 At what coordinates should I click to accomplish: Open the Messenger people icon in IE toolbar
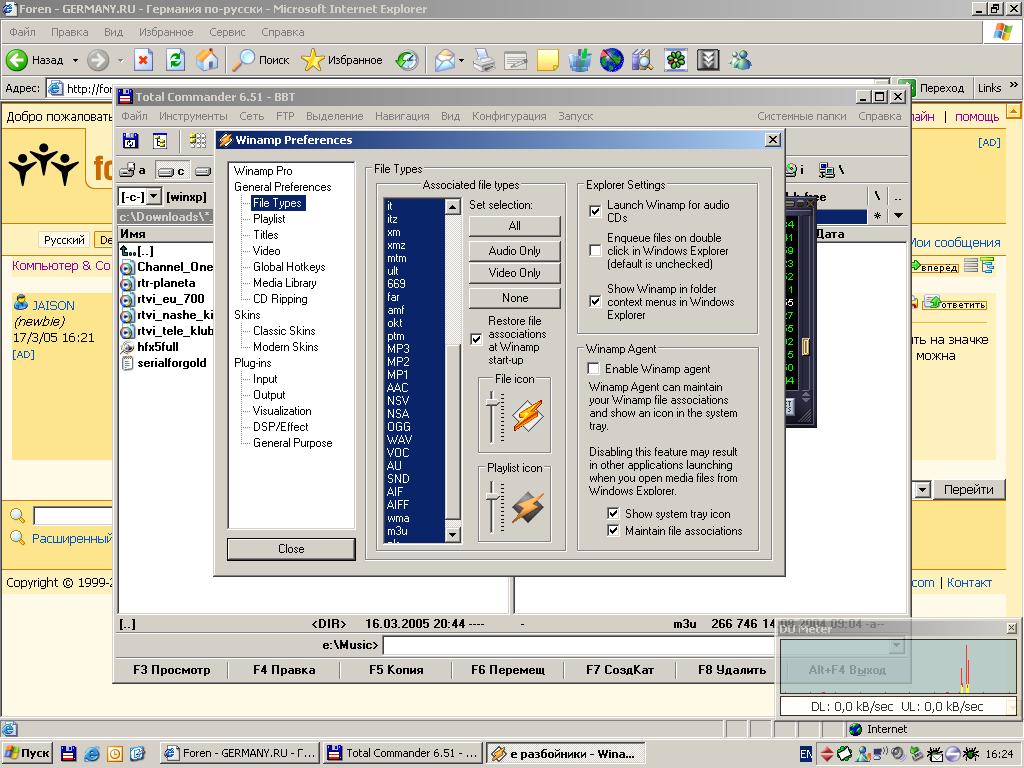click(741, 60)
